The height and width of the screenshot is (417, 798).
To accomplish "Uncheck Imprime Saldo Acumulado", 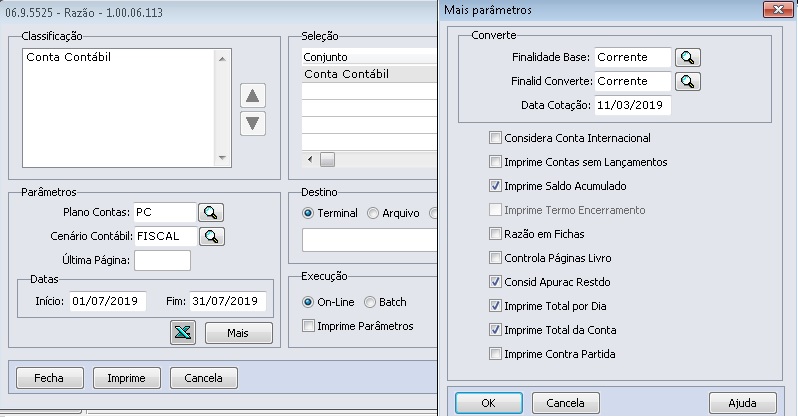I will tap(495, 186).
